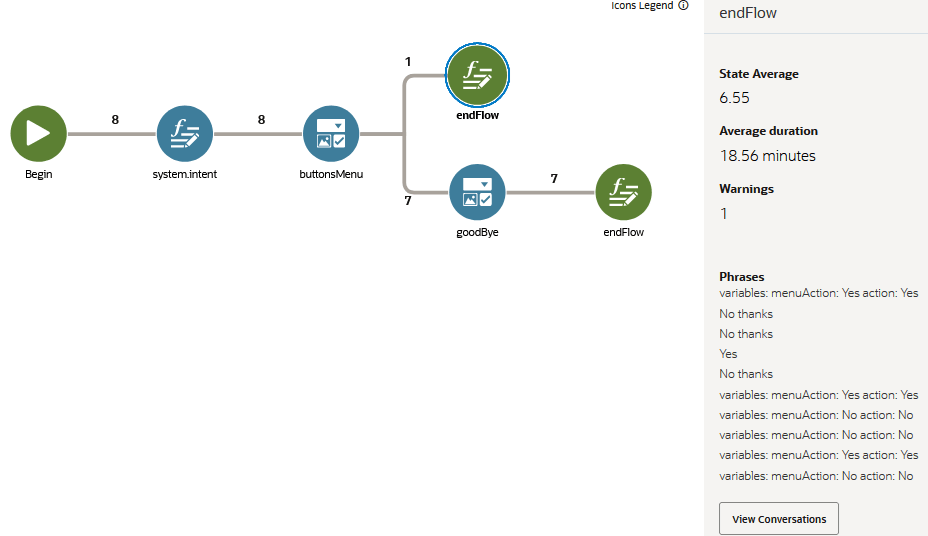Select the system.intent node icon
928x536 pixels.
coord(185,133)
